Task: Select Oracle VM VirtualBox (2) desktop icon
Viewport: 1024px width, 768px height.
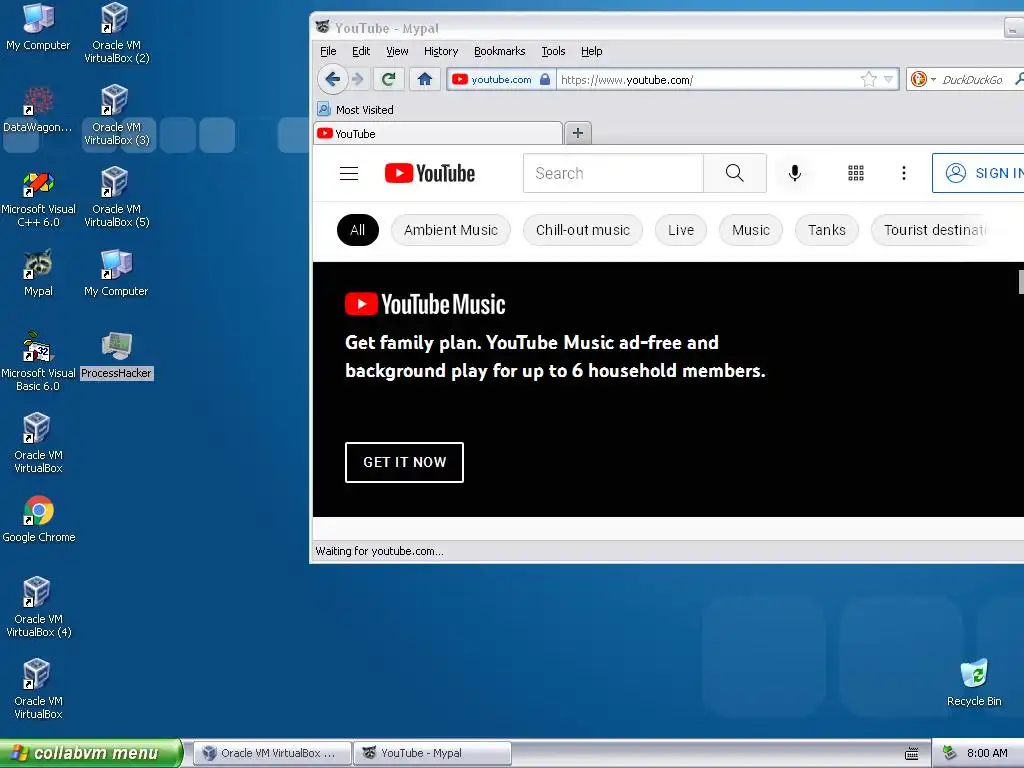Action: 116,33
